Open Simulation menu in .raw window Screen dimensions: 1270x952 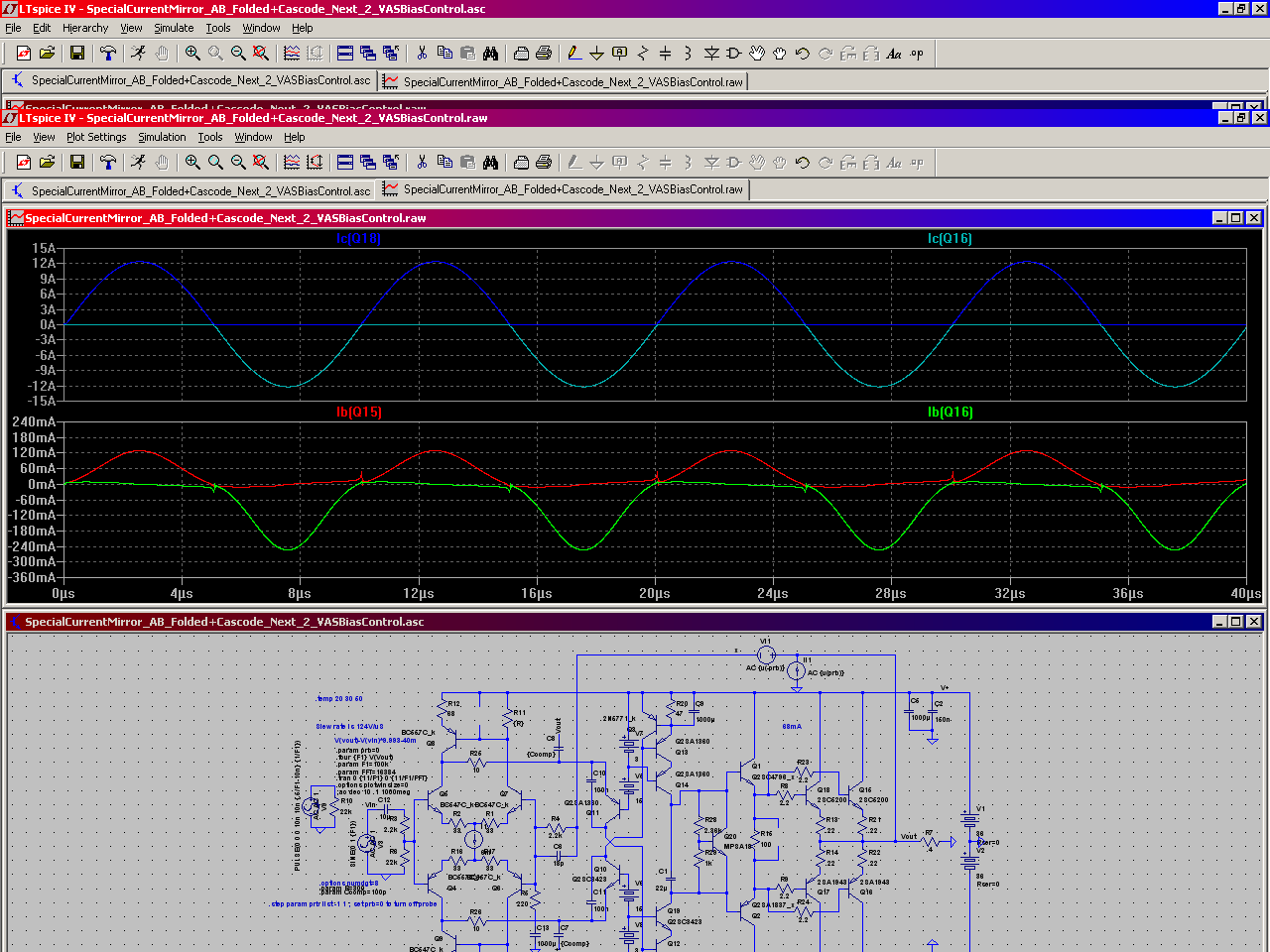point(162,137)
